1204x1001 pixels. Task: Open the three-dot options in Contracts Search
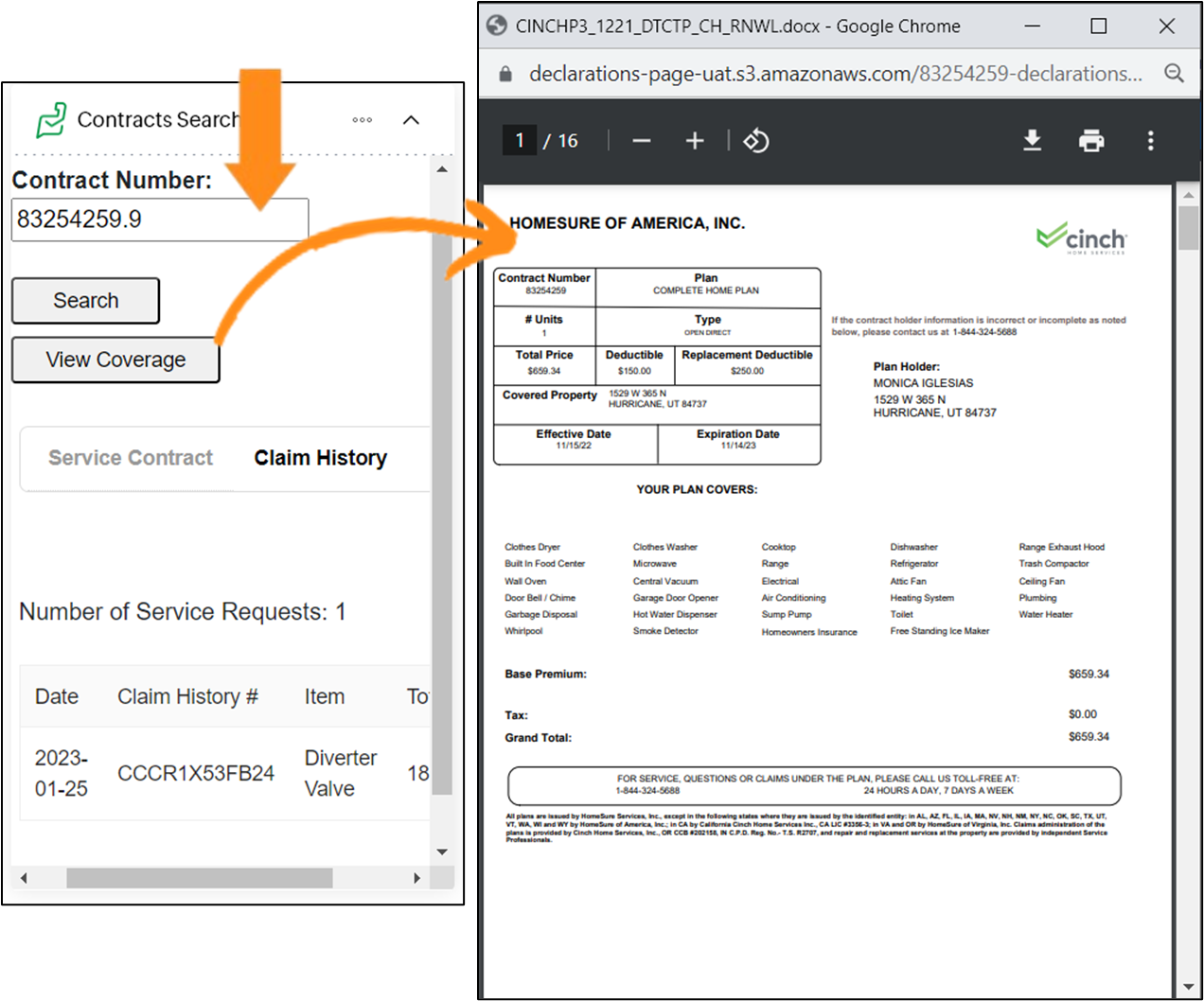pos(362,120)
